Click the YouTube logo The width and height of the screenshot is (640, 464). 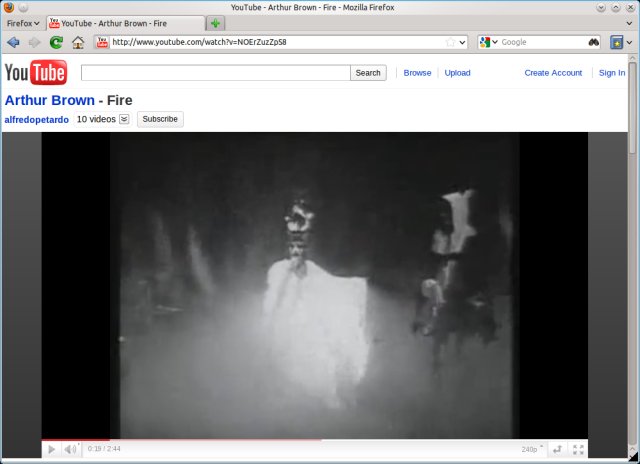(x=36, y=73)
